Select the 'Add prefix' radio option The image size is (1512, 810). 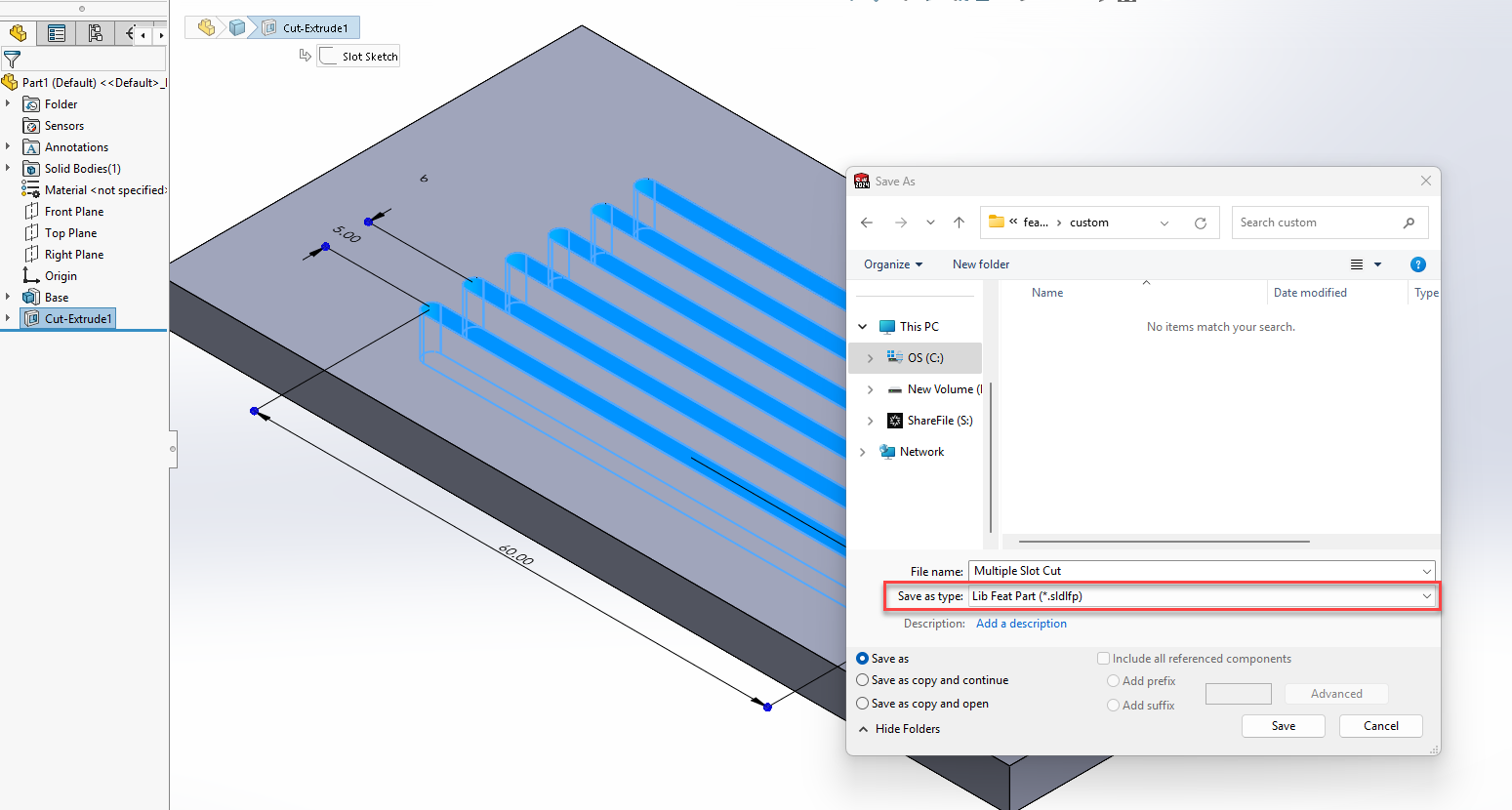1113,681
